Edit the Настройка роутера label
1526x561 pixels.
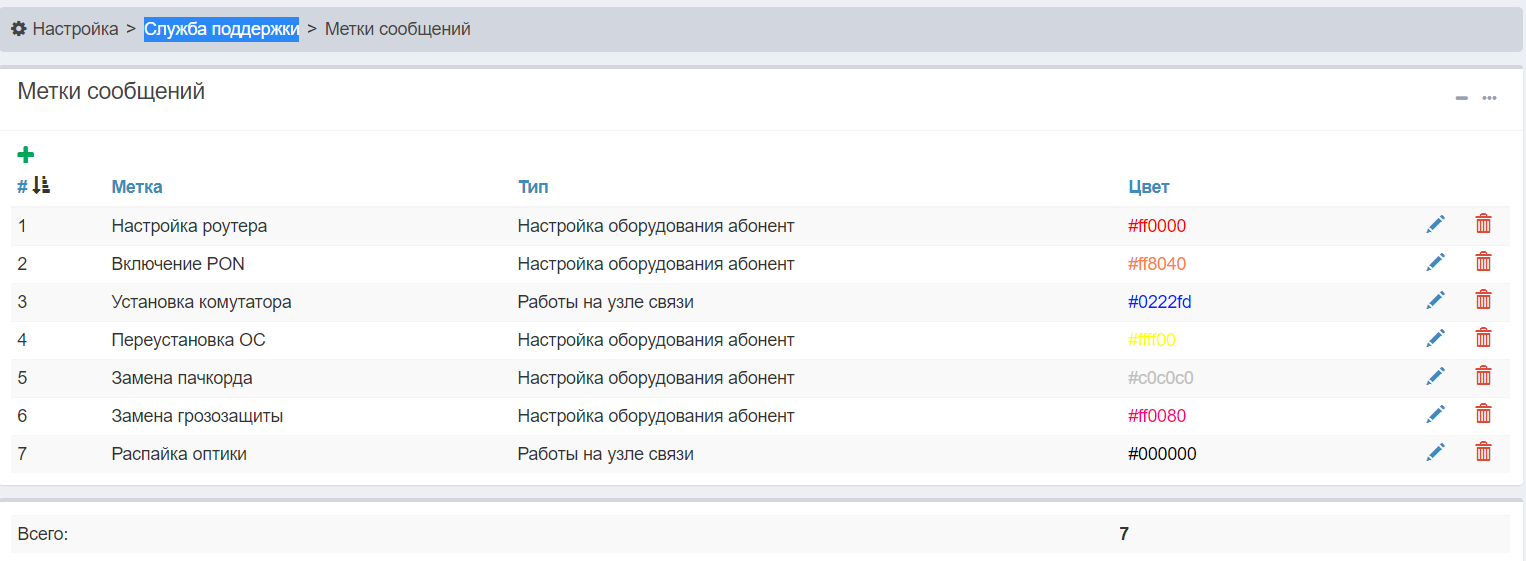[x=1435, y=225]
